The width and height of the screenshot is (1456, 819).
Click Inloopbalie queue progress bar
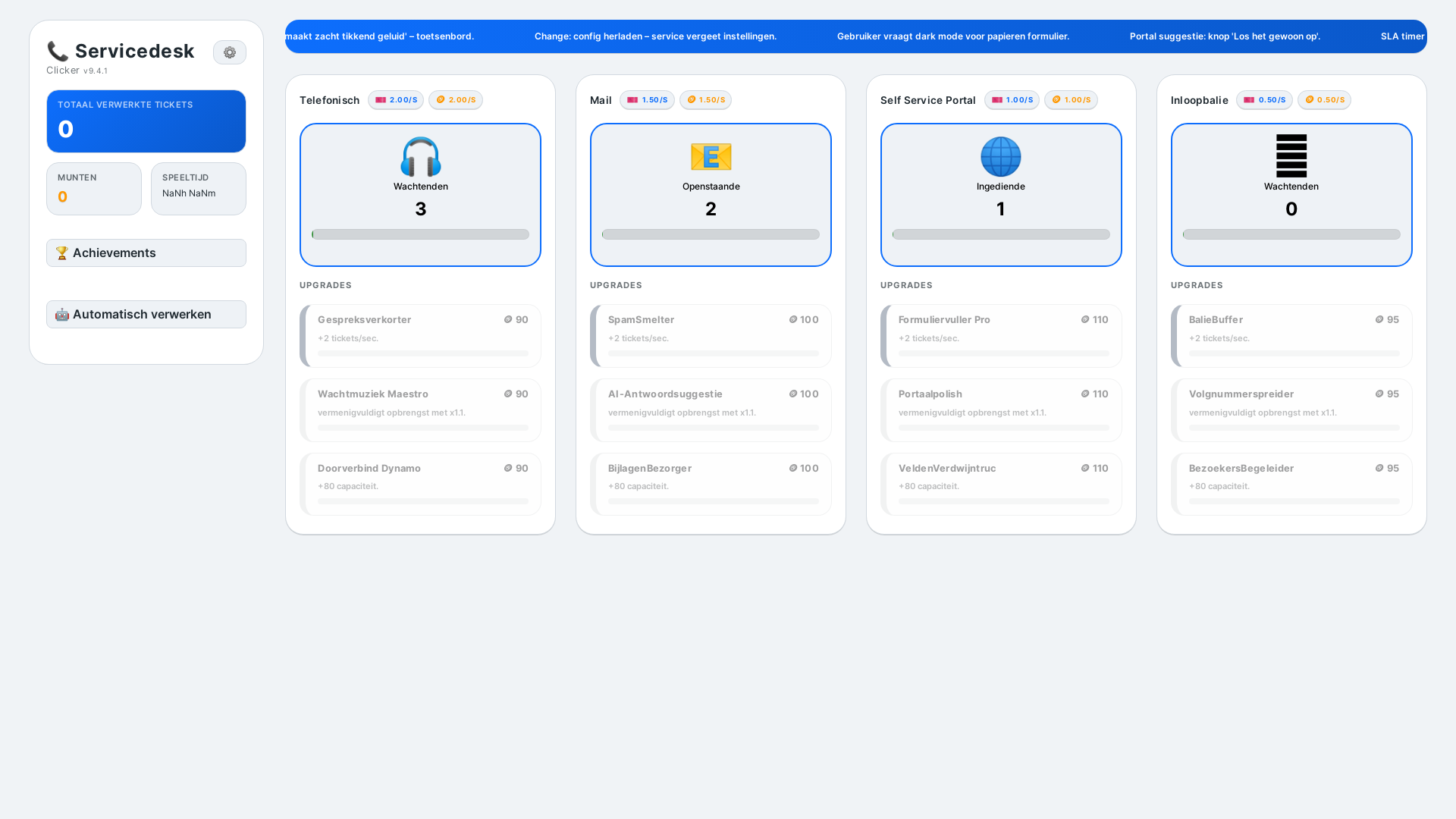click(x=1291, y=234)
